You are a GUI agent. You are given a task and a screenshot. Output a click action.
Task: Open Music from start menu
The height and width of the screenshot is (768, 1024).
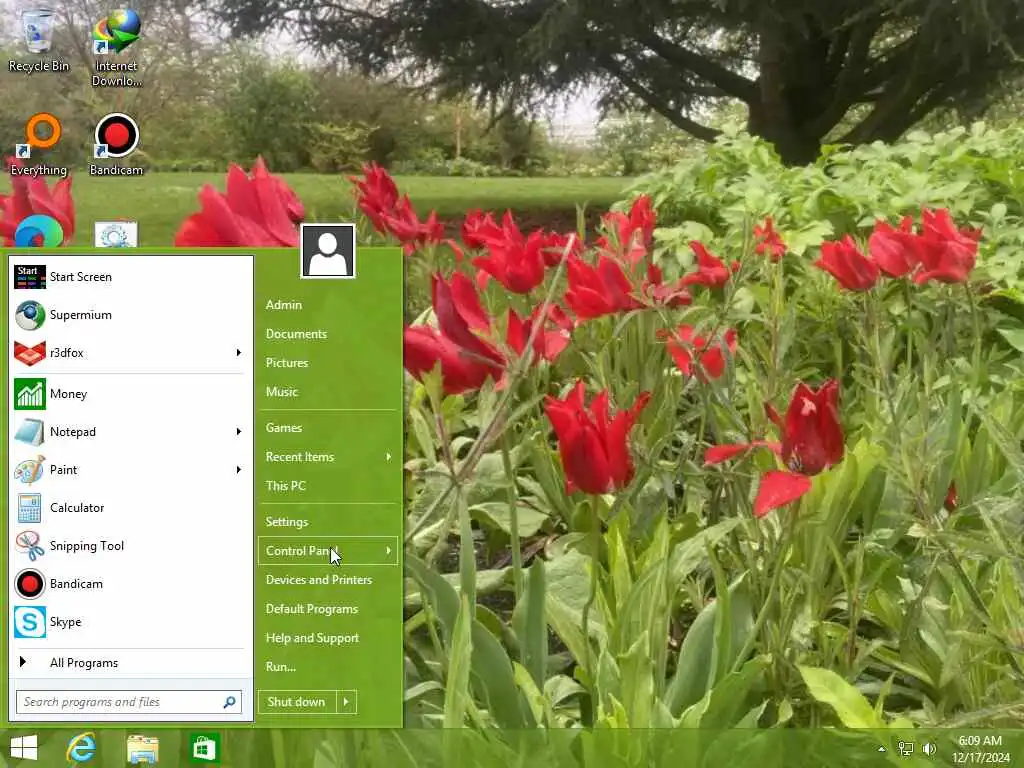tap(281, 392)
